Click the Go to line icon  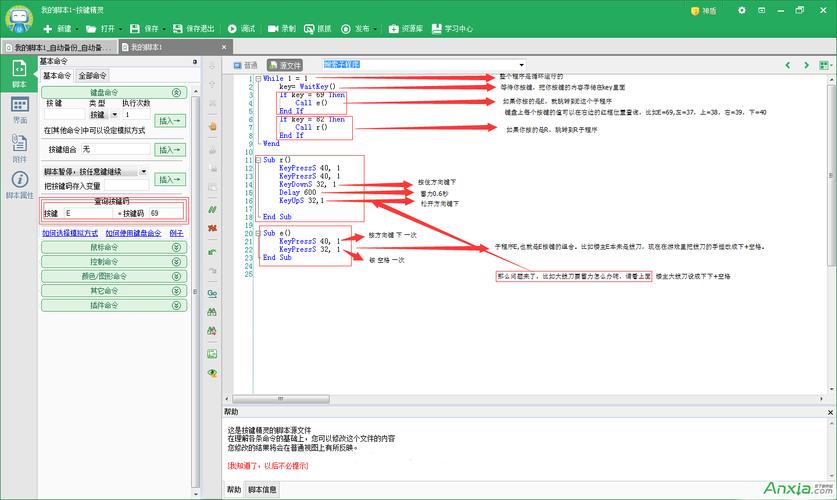pos(212,293)
